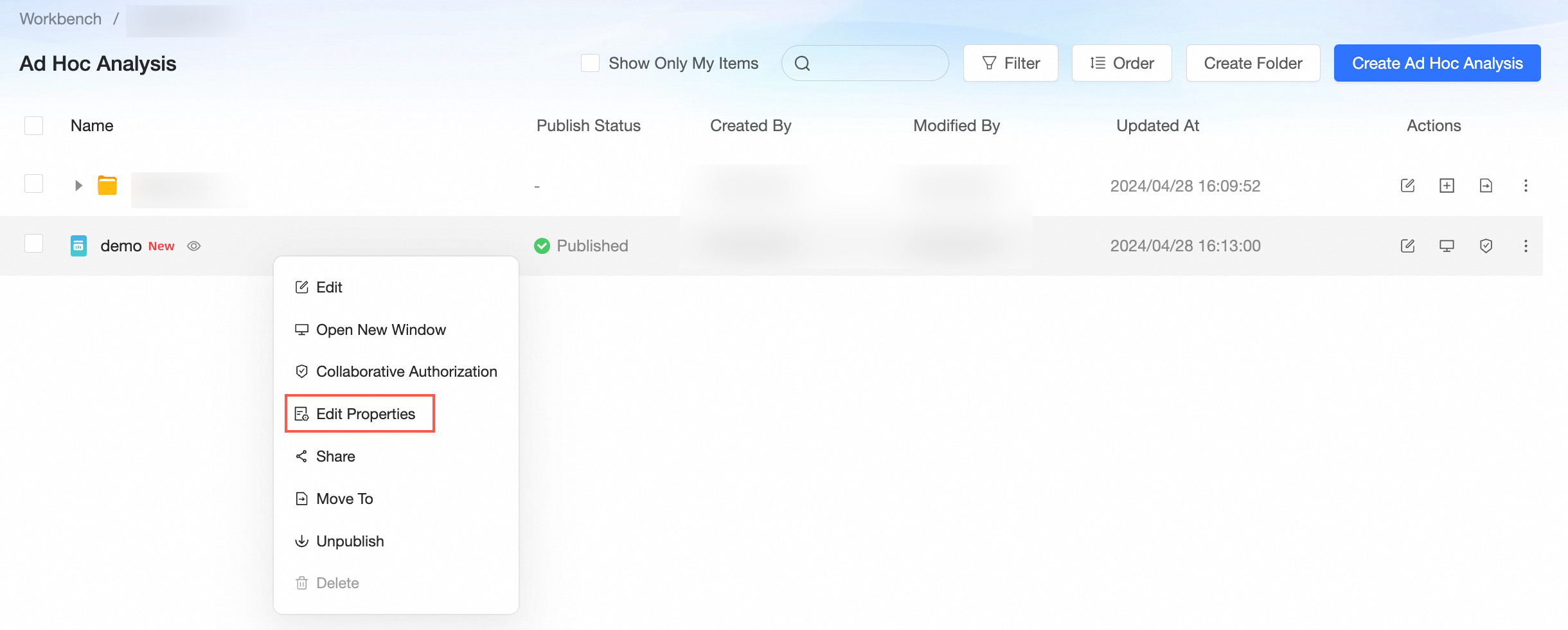Viewport: 1568px width, 630px height.
Task: Expand the folder row with the triangle arrow
Action: 78,186
